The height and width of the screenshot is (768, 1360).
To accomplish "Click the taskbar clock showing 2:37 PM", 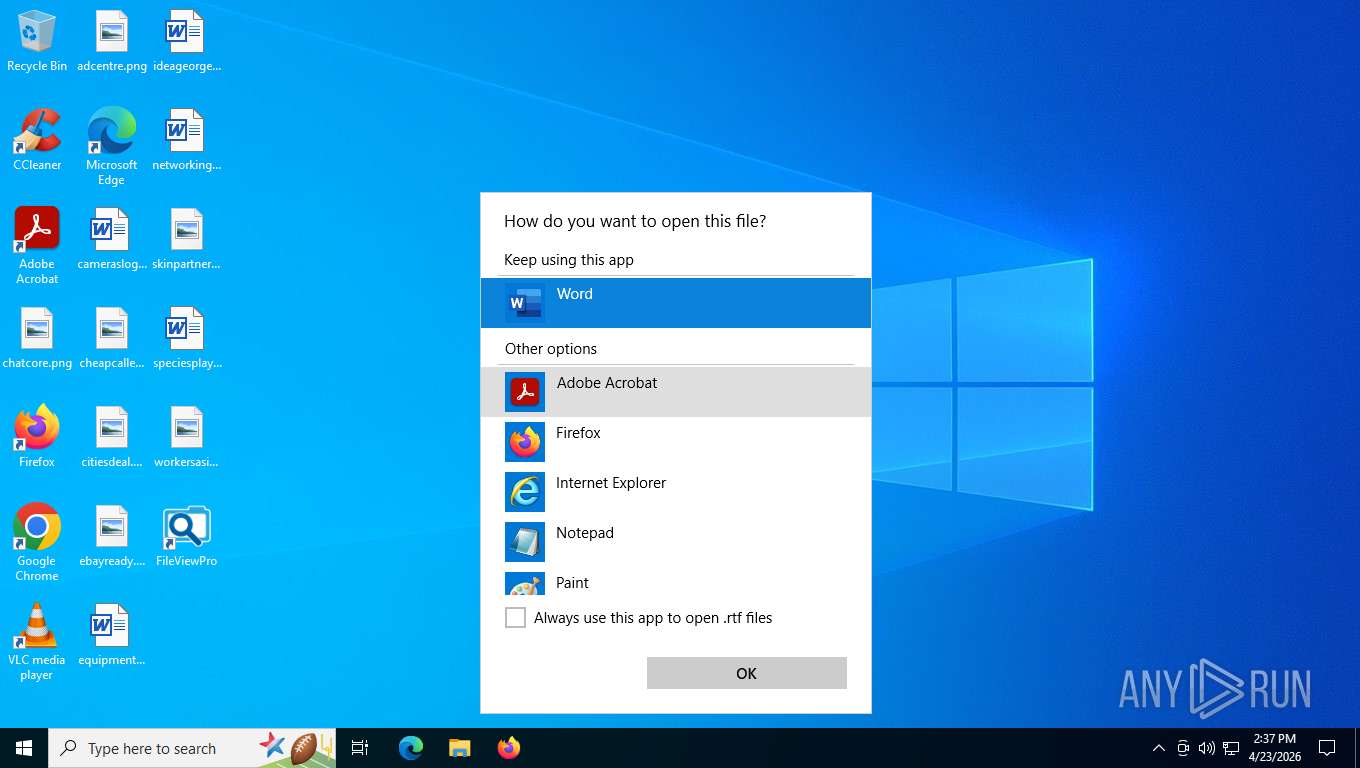I will pyautogui.click(x=1275, y=748).
